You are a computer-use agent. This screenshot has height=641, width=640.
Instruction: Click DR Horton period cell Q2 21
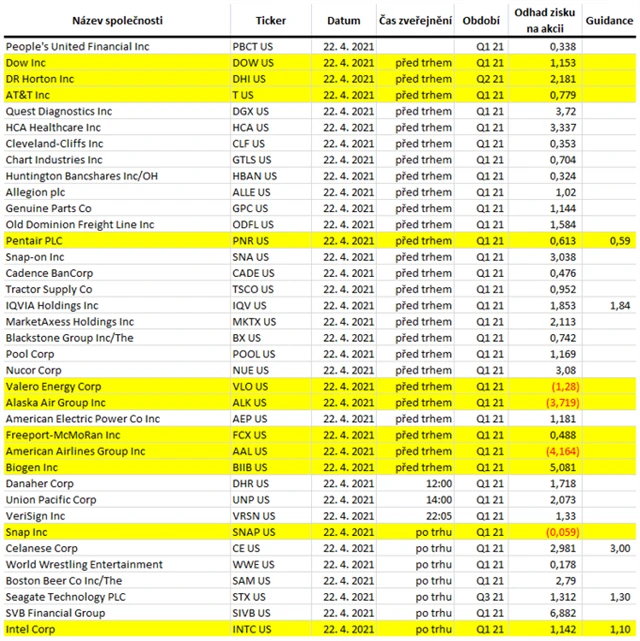pyautogui.click(x=490, y=79)
